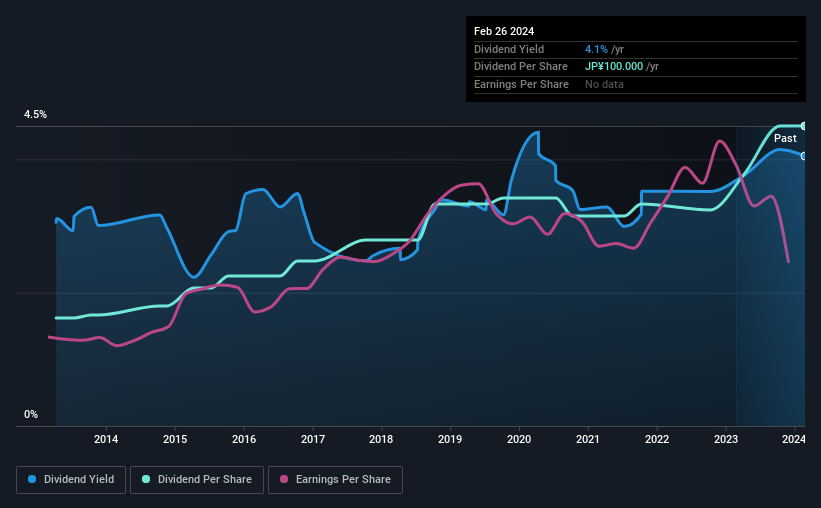Viewport: 821px width, 508px height.
Task: Click the Feb 26 2024 tooltip date
Action: coord(504,31)
